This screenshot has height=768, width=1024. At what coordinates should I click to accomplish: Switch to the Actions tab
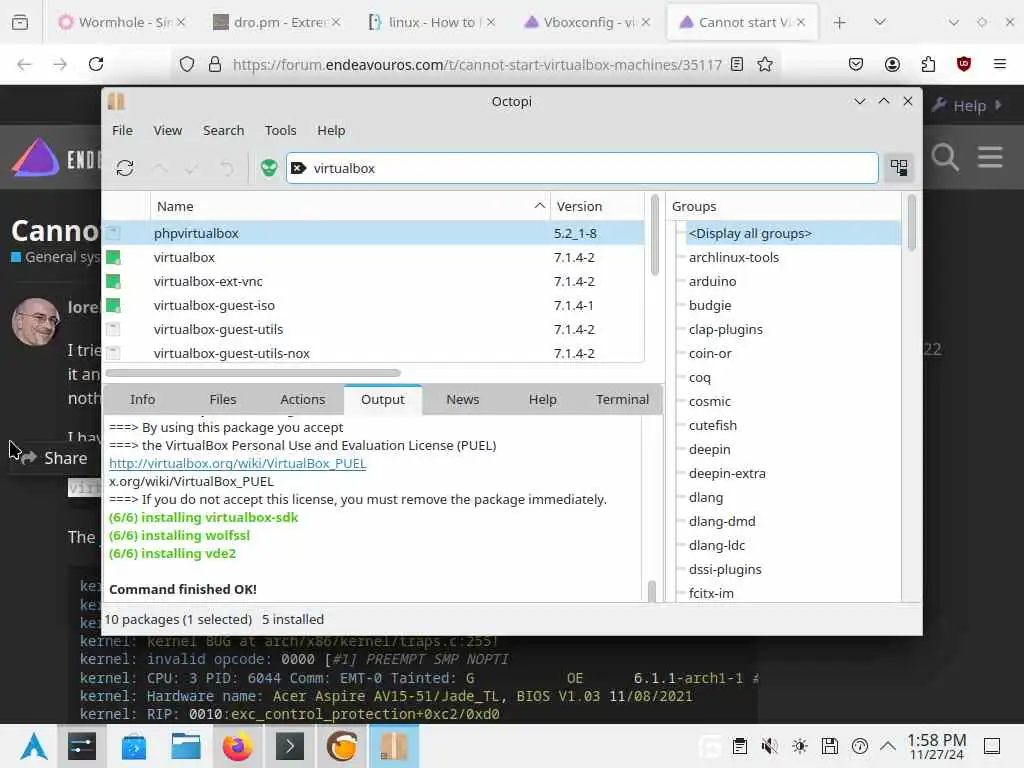point(302,400)
